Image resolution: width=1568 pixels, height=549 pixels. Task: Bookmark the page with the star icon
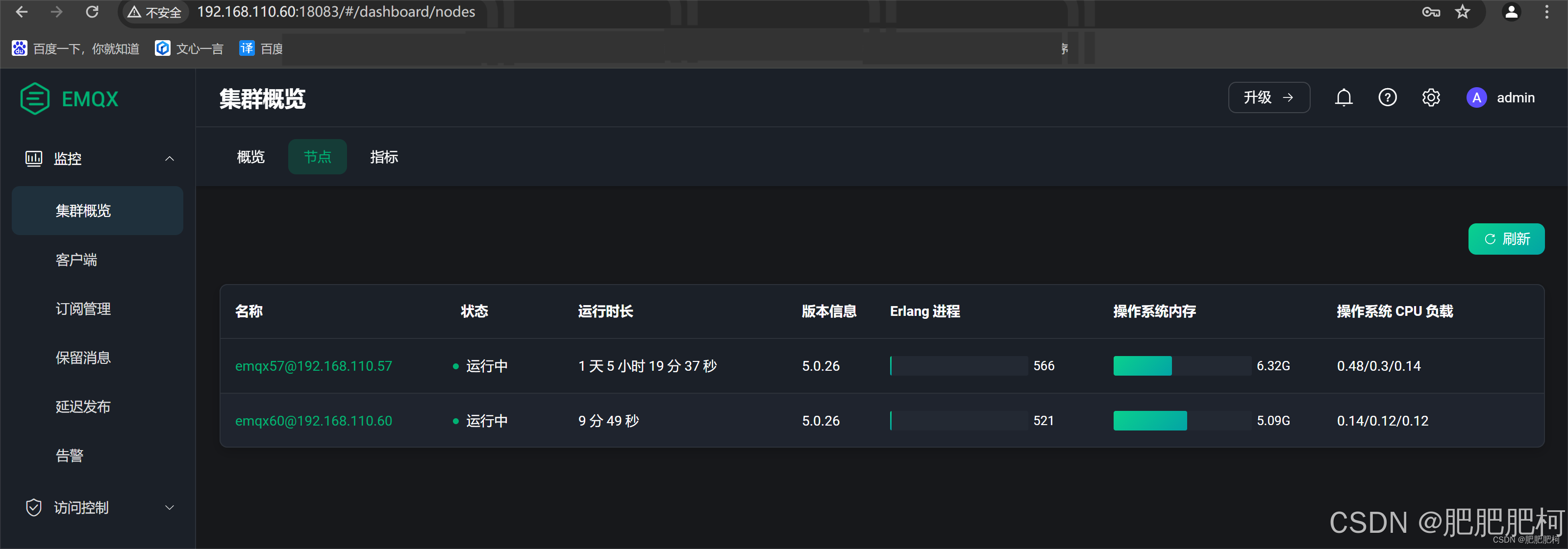1462,12
